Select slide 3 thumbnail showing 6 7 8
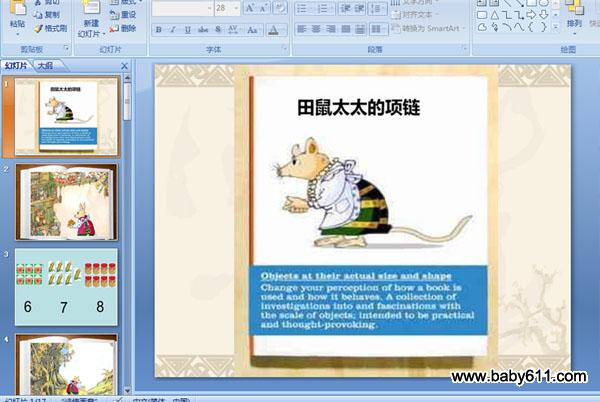The image size is (600, 402). [x=66, y=287]
